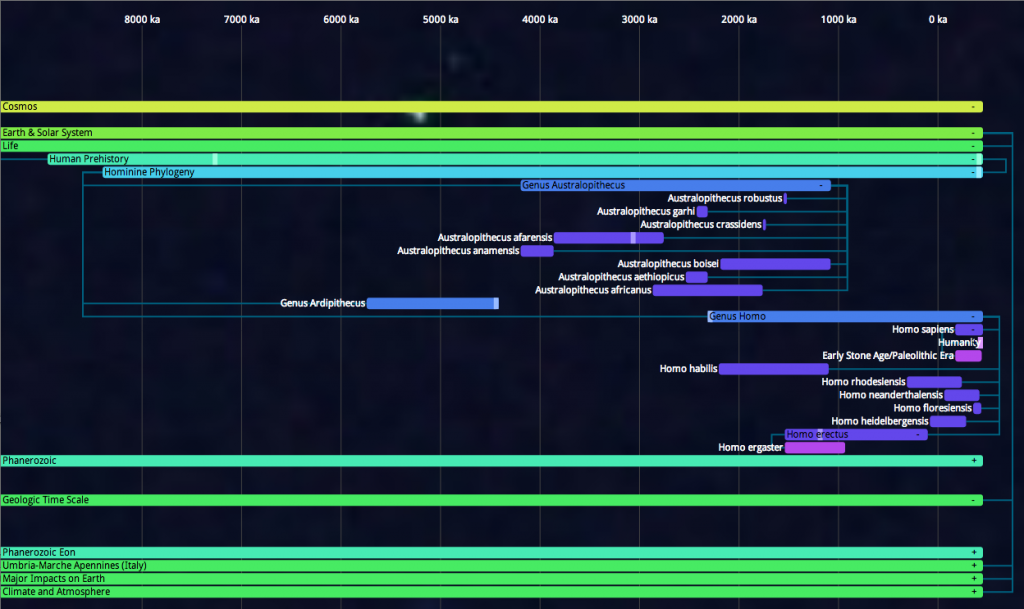Collapse the Geologic Time Scale bar
This screenshot has height=609, width=1024.
[x=973, y=500]
